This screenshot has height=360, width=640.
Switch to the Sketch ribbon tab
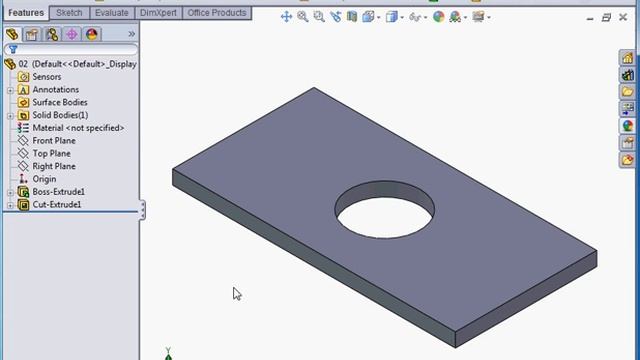[x=69, y=13]
